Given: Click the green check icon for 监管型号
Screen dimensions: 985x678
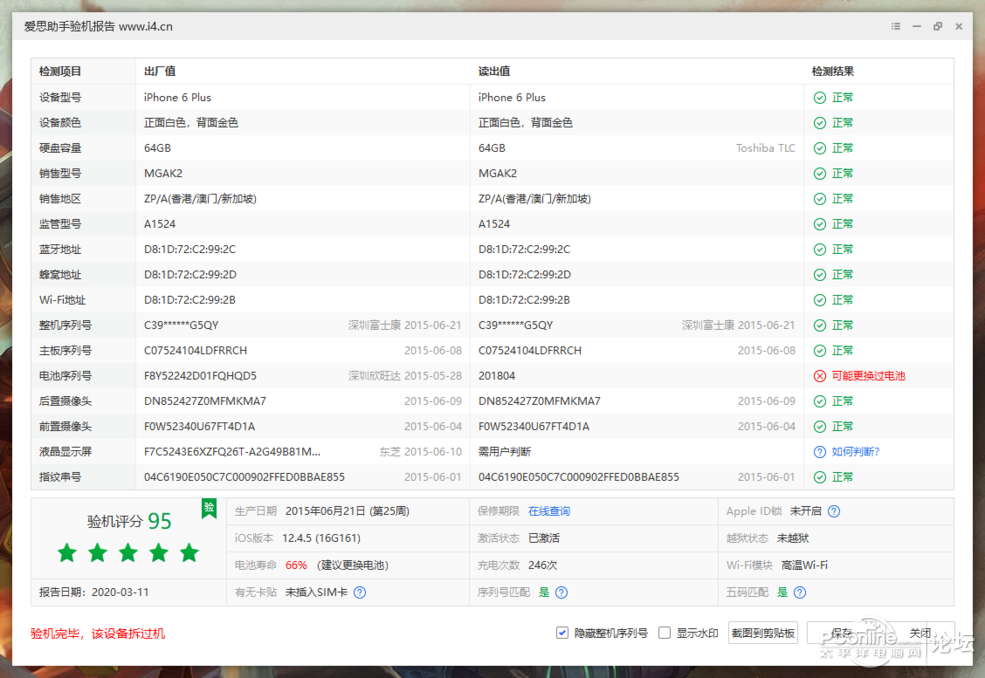Looking at the screenshot, I should (x=820, y=224).
